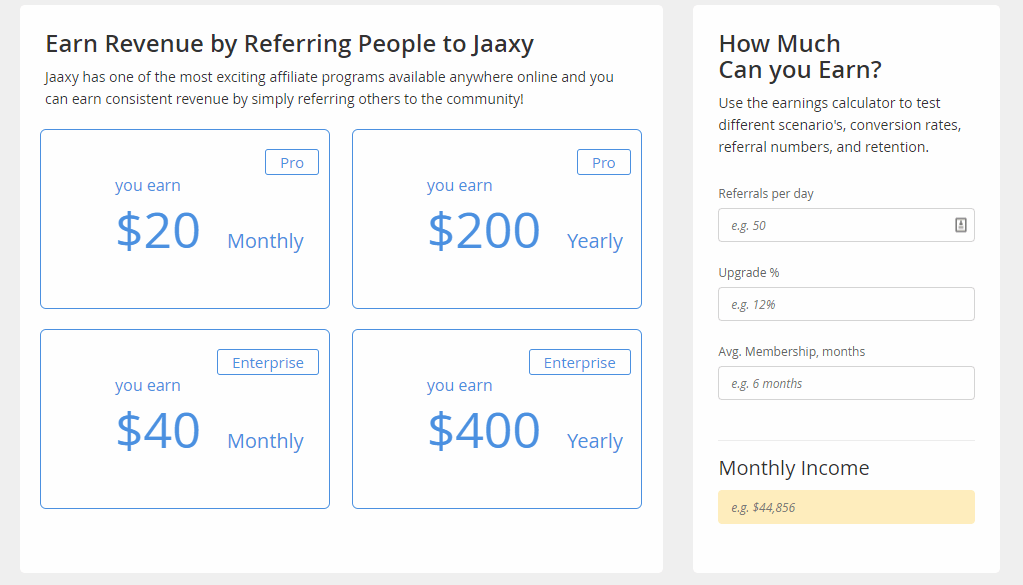
Task: Click the $400 amount text
Action: pyautogui.click(x=484, y=430)
